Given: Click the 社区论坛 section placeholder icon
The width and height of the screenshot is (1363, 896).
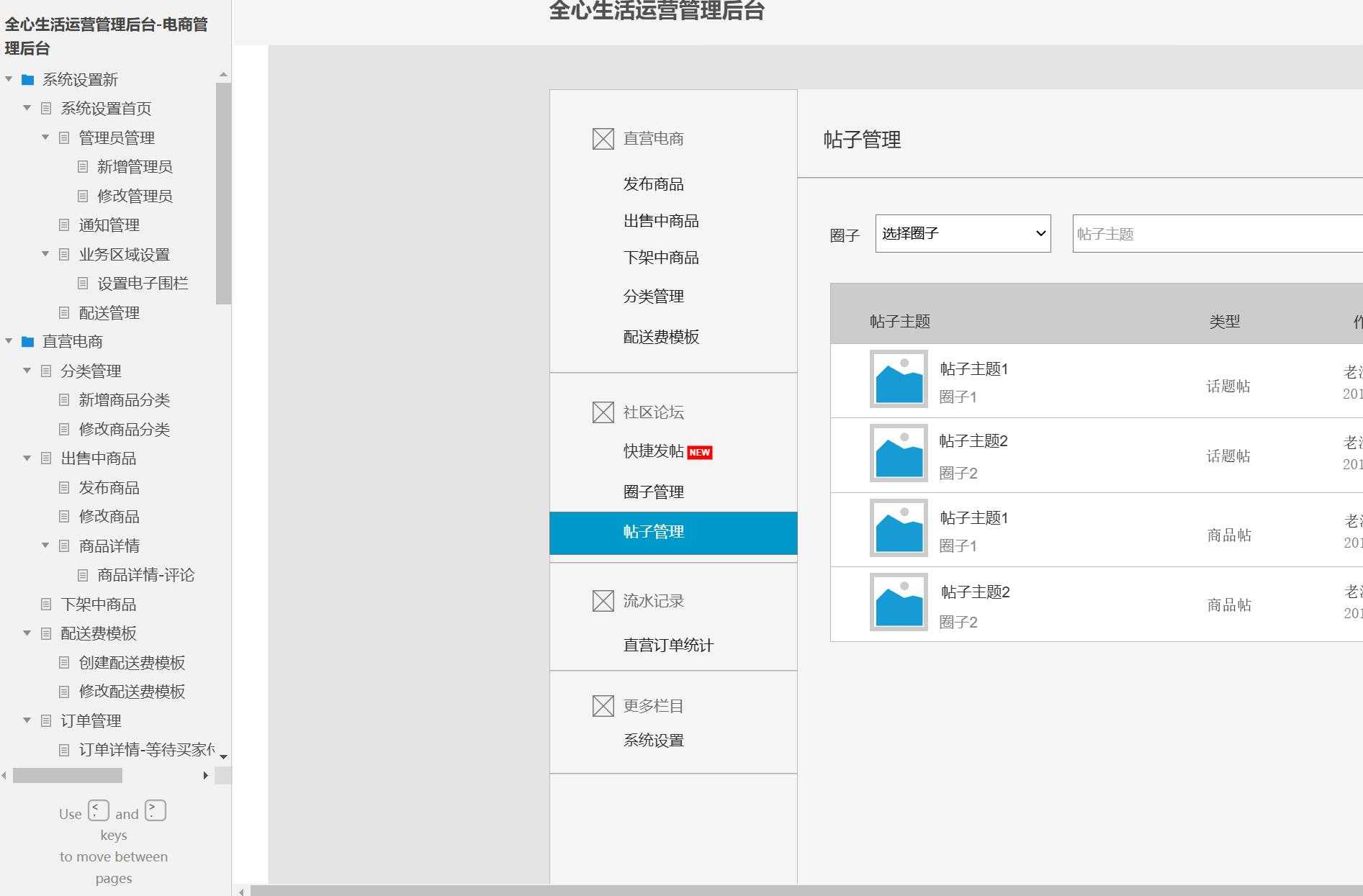Looking at the screenshot, I should pos(602,412).
